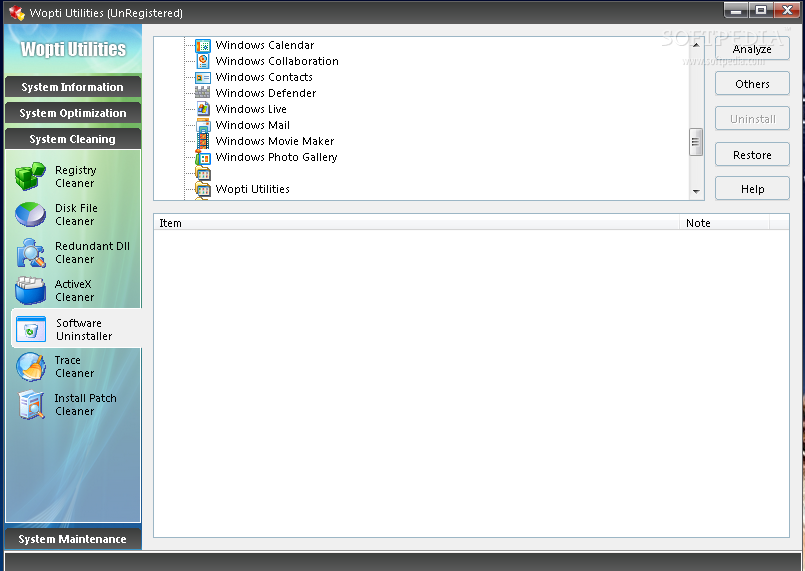Click the Install Patch Cleaner label
The image size is (805, 571).
85,405
